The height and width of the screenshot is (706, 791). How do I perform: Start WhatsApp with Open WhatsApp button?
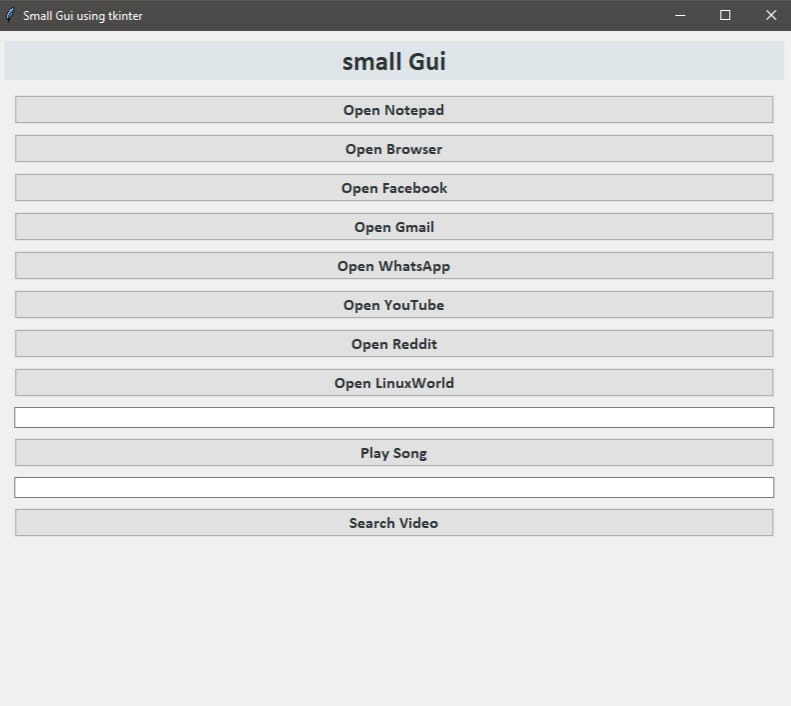click(x=394, y=265)
